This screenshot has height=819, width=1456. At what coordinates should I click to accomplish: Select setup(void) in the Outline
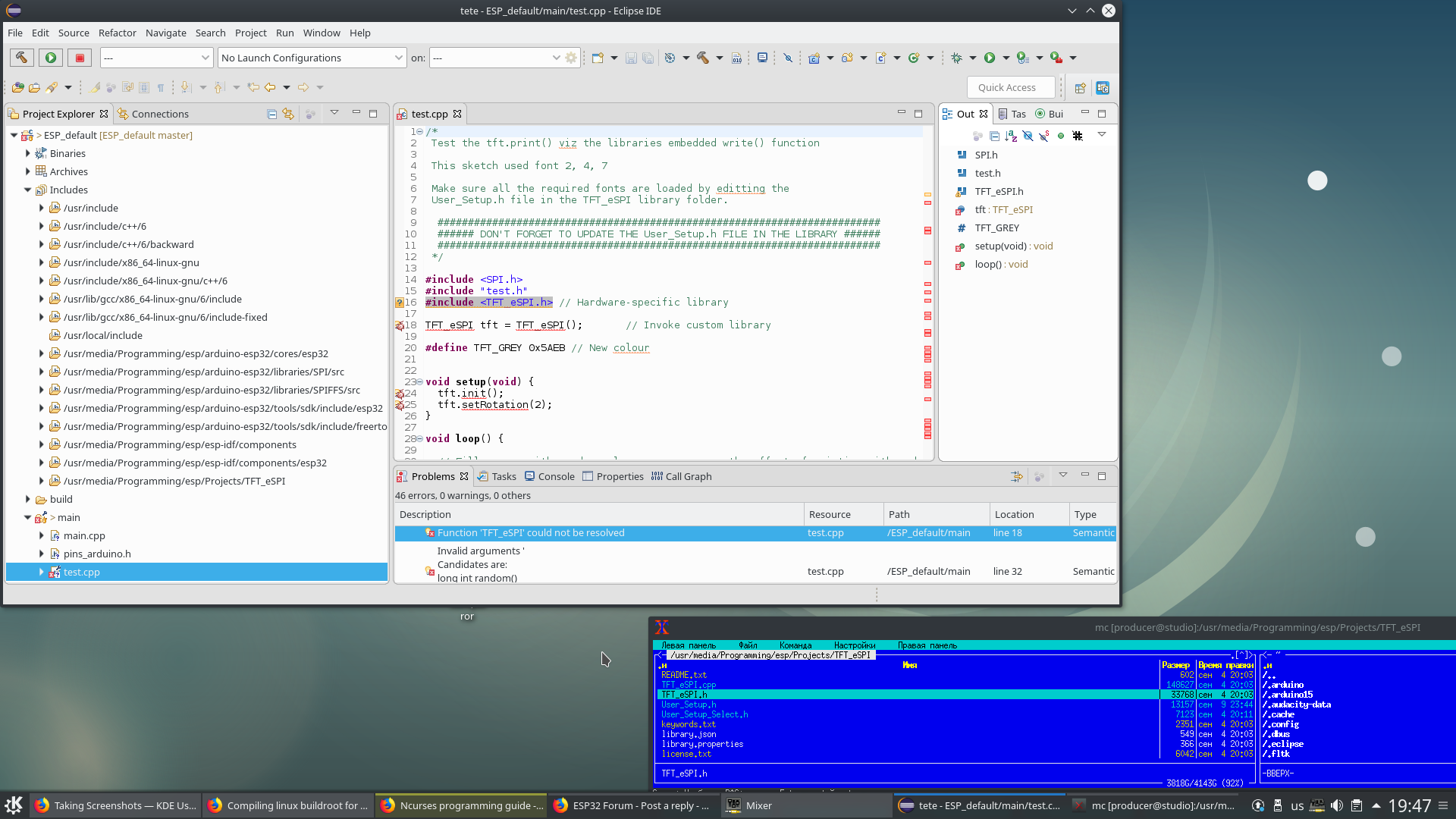[x=1013, y=246]
